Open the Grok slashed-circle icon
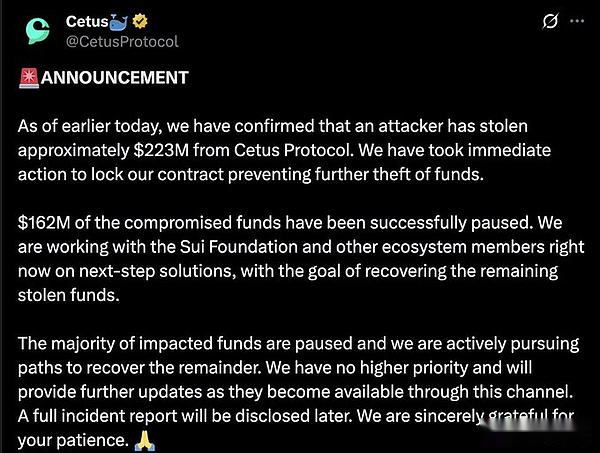 click(x=550, y=21)
